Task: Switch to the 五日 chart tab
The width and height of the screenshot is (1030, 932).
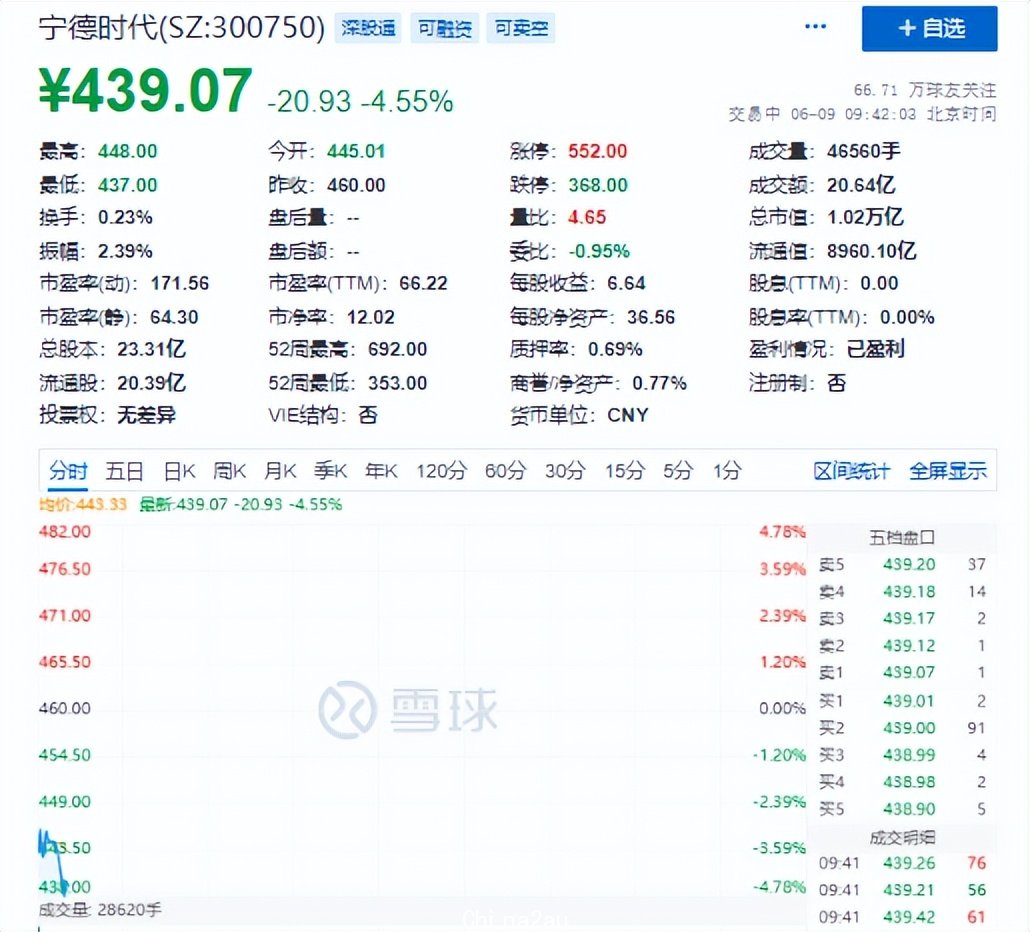Action: pyautogui.click(x=124, y=471)
